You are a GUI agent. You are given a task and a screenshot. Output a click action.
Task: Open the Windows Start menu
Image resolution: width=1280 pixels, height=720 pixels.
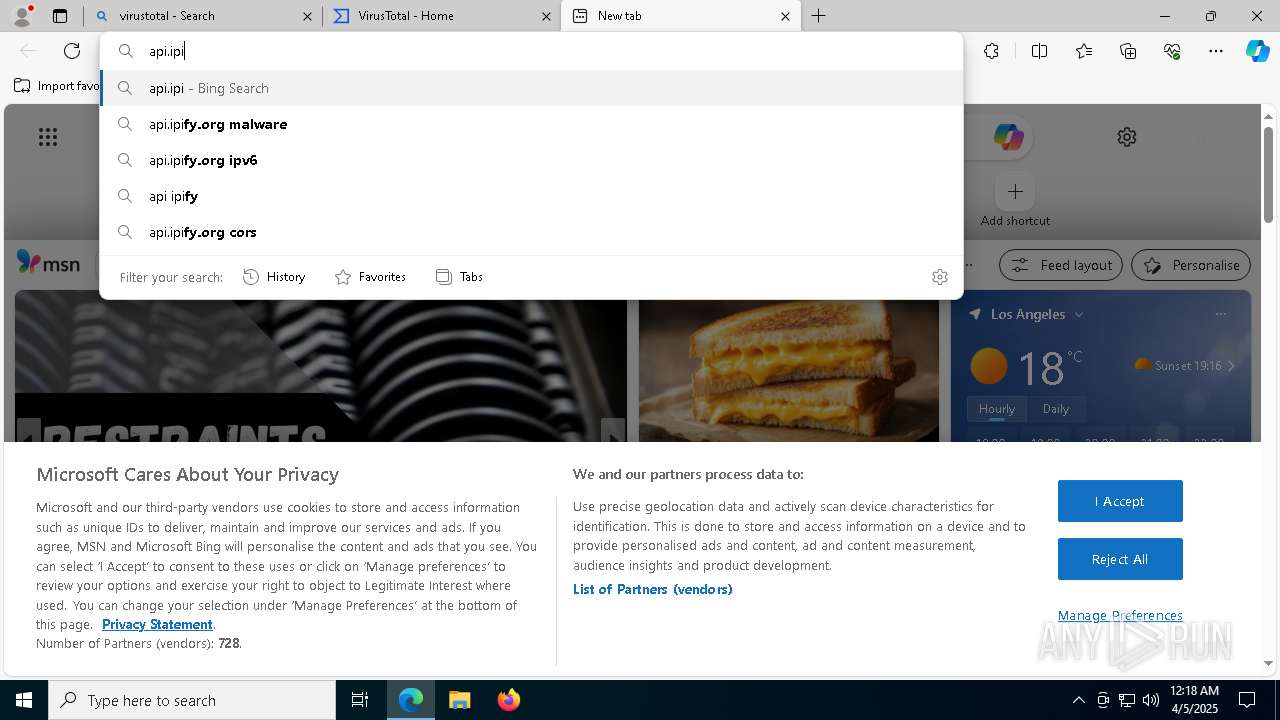24,700
